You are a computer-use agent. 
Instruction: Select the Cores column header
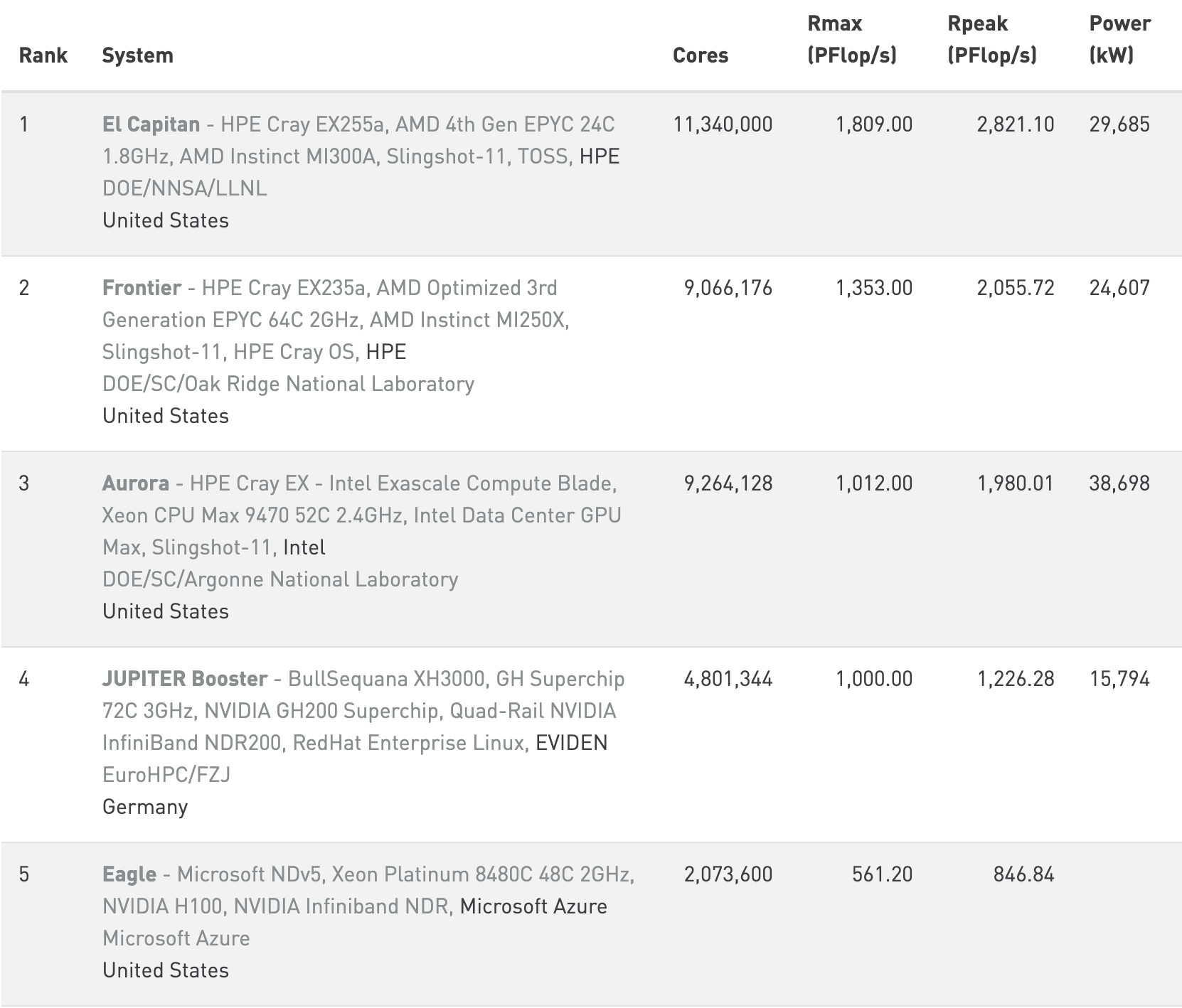point(701,55)
